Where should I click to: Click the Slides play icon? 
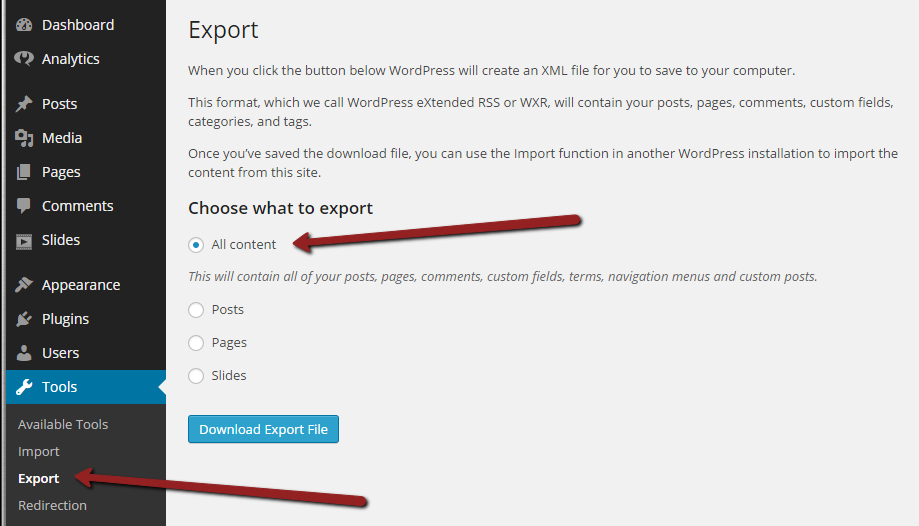(x=24, y=241)
